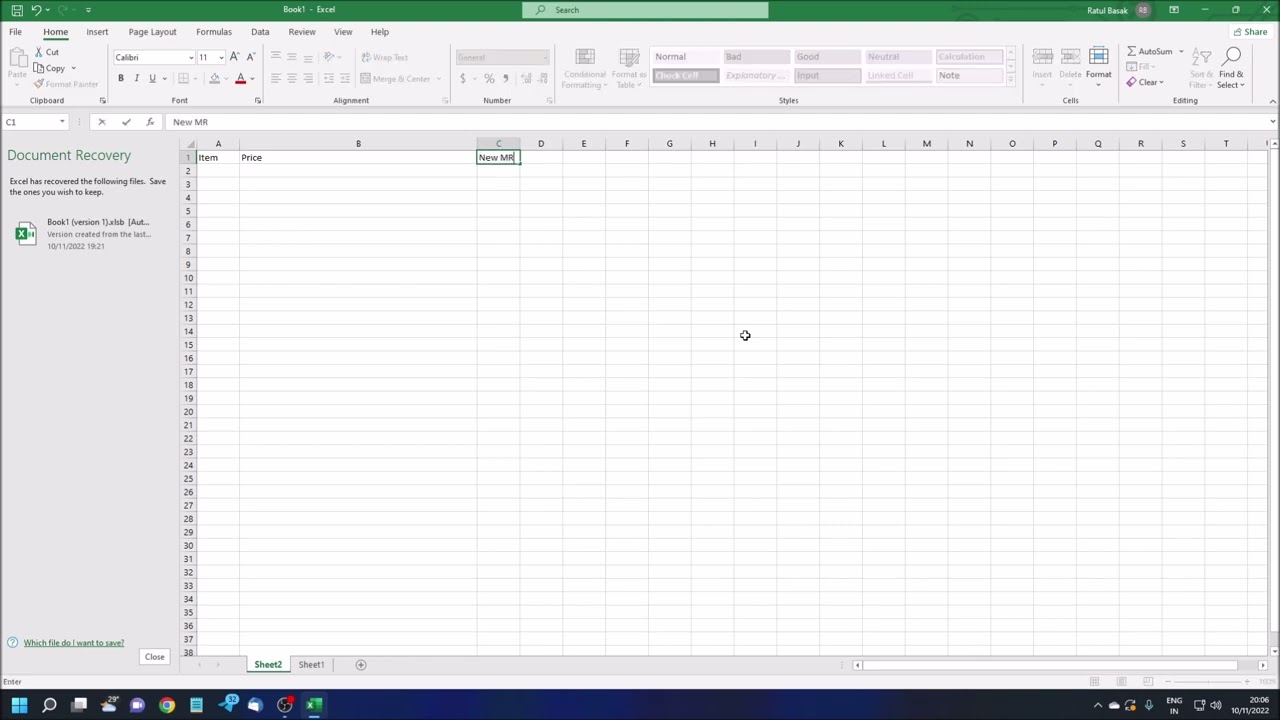The height and width of the screenshot is (720, 1280).
Task: Expand the Name Box dropdown arrow
Action: tap(62, 122)
